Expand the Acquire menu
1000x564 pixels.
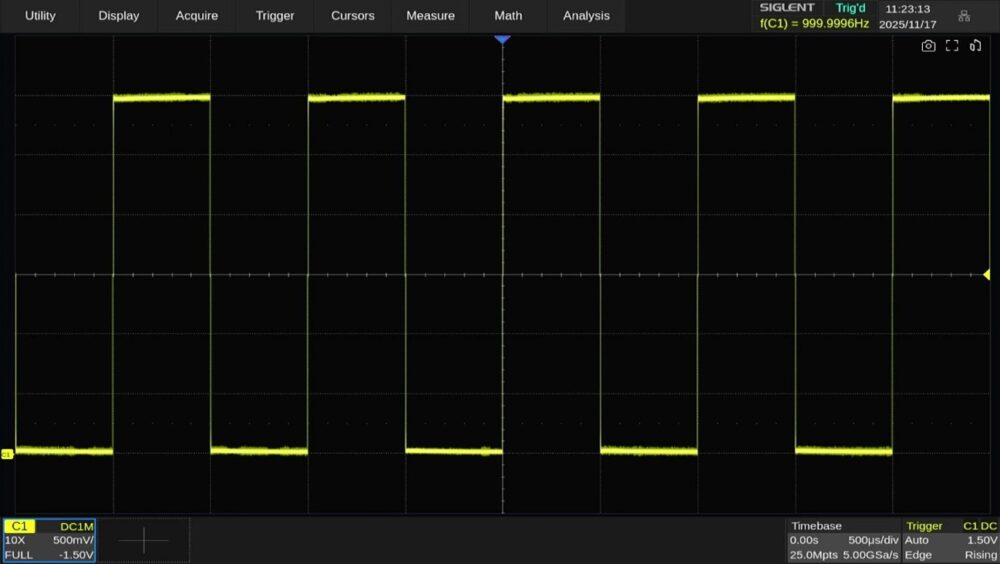tap(197, 16)
